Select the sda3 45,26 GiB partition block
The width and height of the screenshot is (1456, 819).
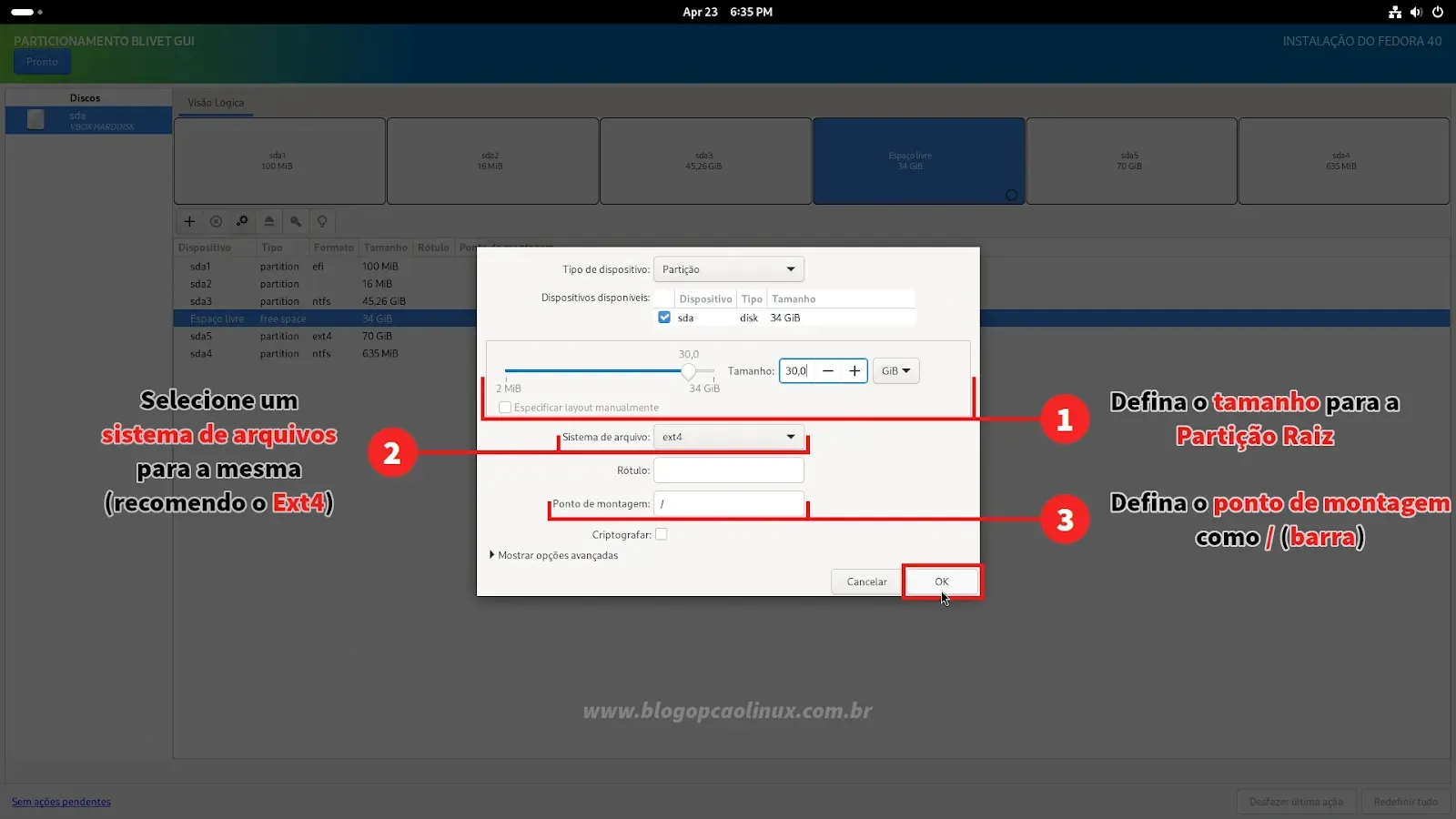point(705,161)
